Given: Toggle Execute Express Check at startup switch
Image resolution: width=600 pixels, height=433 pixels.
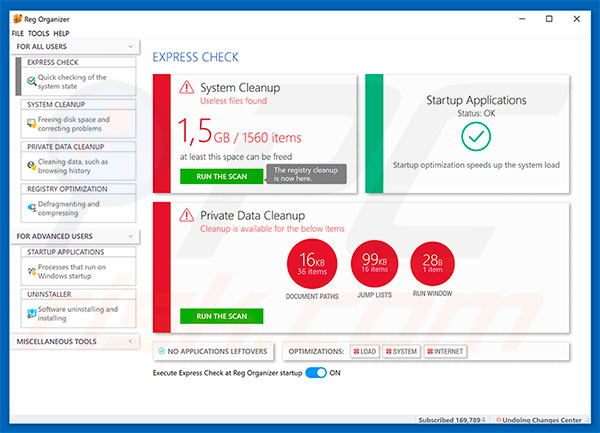Looking at the screenshot, I should point(316,373).
